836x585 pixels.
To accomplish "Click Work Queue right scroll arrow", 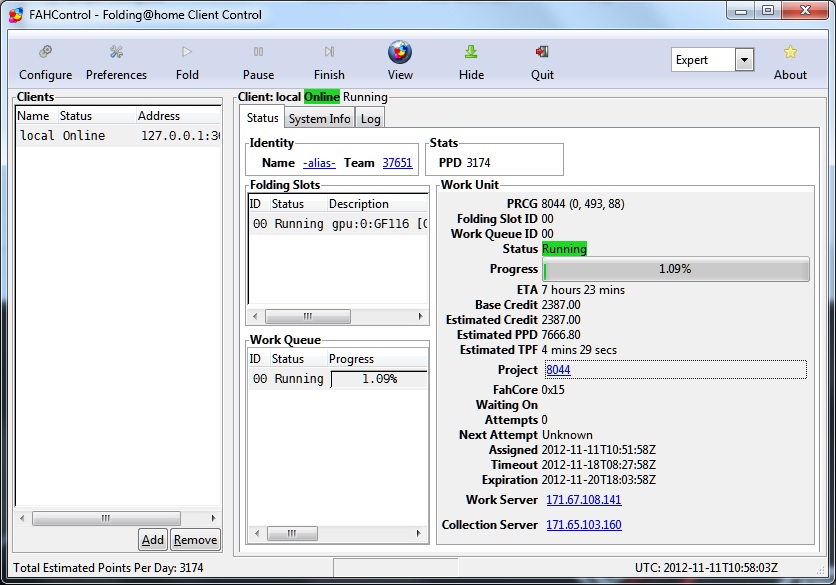I will [x=419, y=533].
